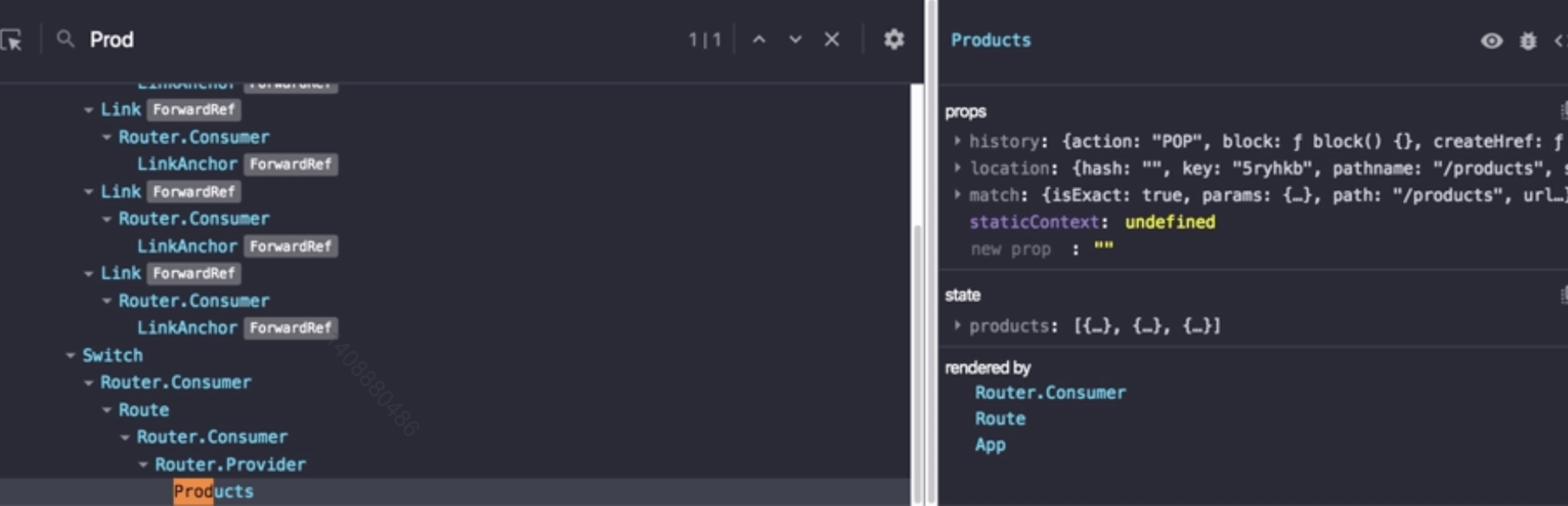Click the search magnifier icon
Screen dimensions: 1568x506
65,39
